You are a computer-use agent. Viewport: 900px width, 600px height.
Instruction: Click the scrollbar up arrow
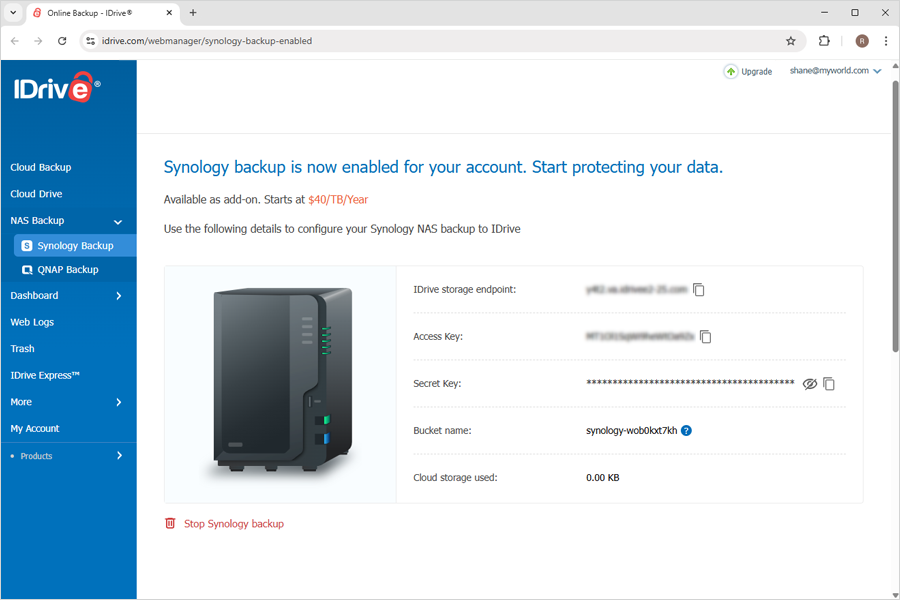tap(895, 65)
